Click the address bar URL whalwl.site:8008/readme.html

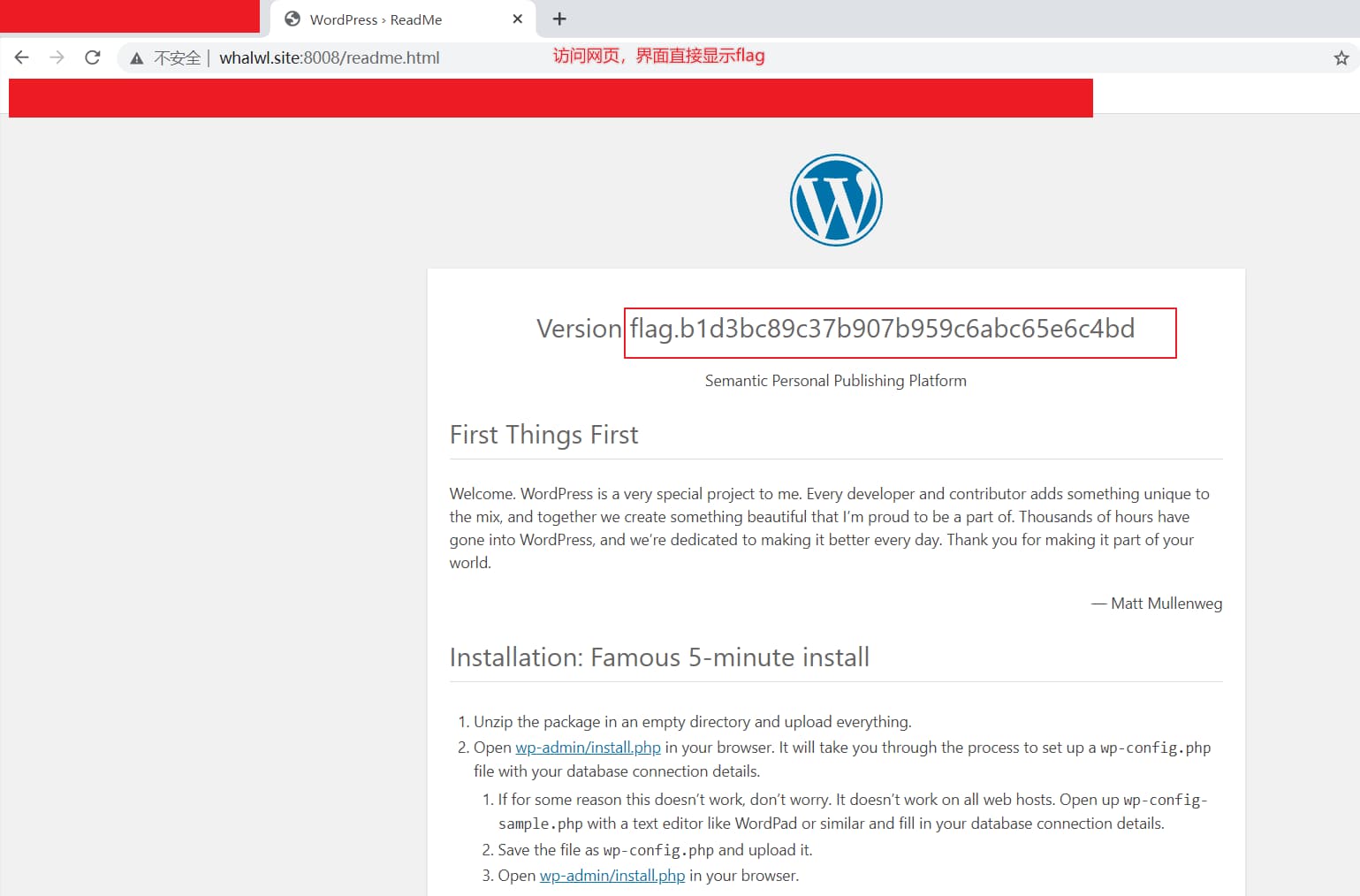[x=330, y=57]
